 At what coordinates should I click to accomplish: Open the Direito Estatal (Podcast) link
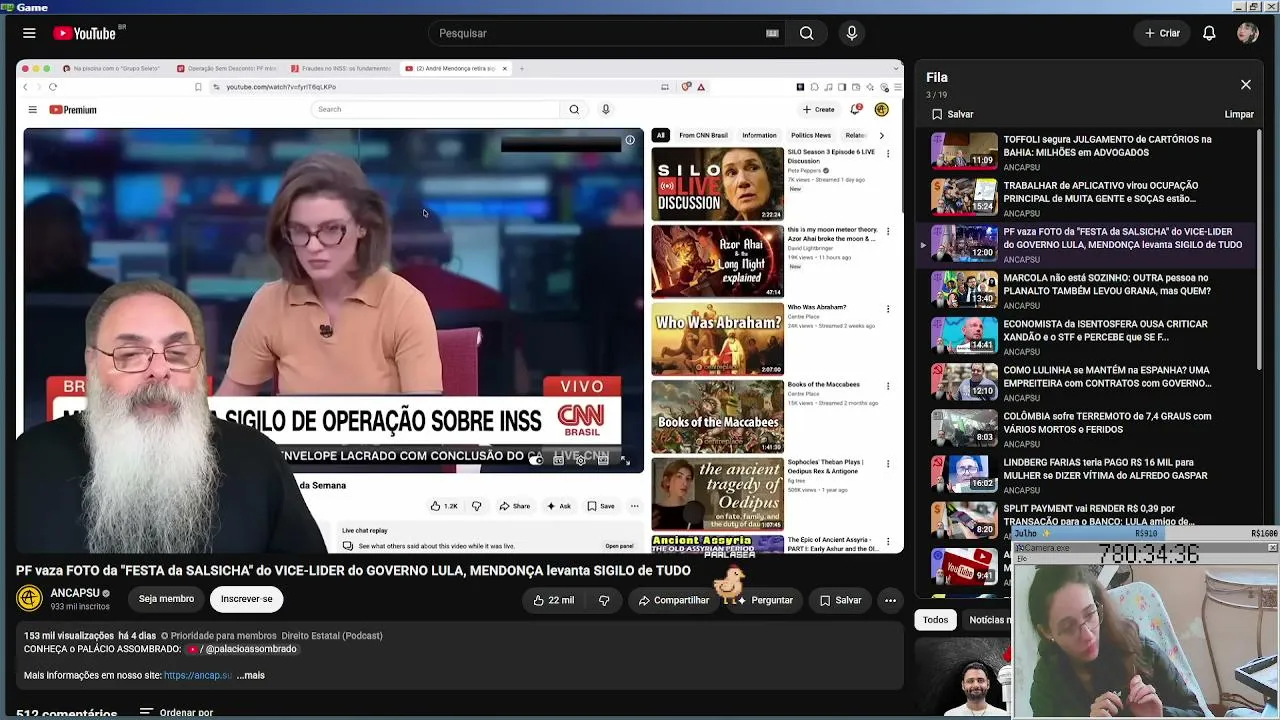[x=332, y=636]
